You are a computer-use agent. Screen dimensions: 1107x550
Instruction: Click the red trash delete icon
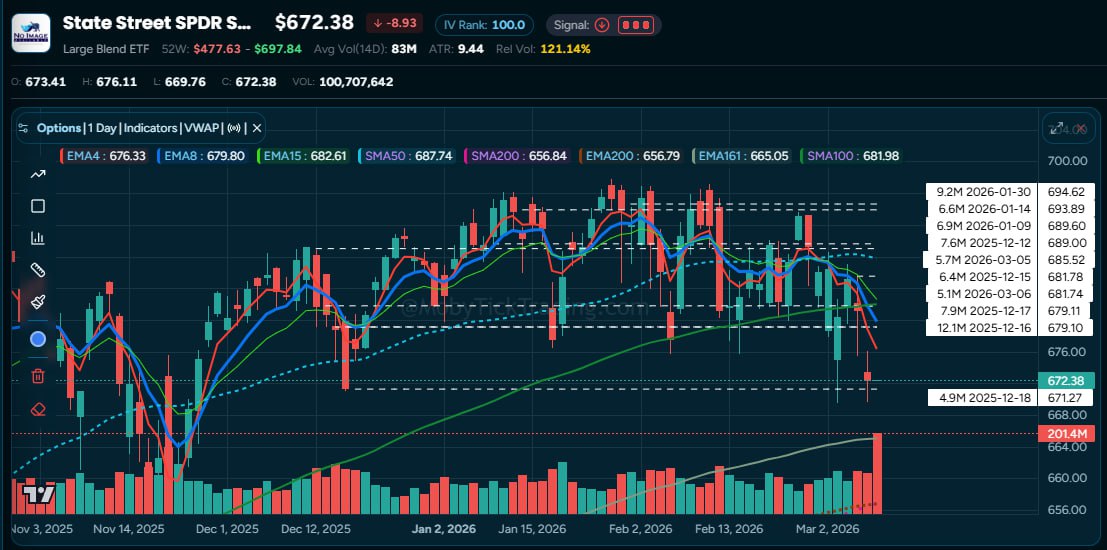(38, 376)
